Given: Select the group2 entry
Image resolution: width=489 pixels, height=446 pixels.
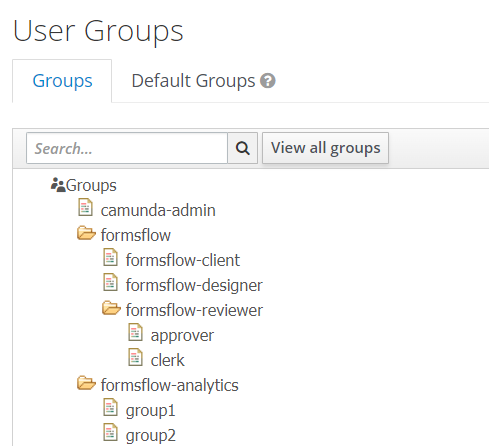Looking at the screenshot, I should [151, 435].
